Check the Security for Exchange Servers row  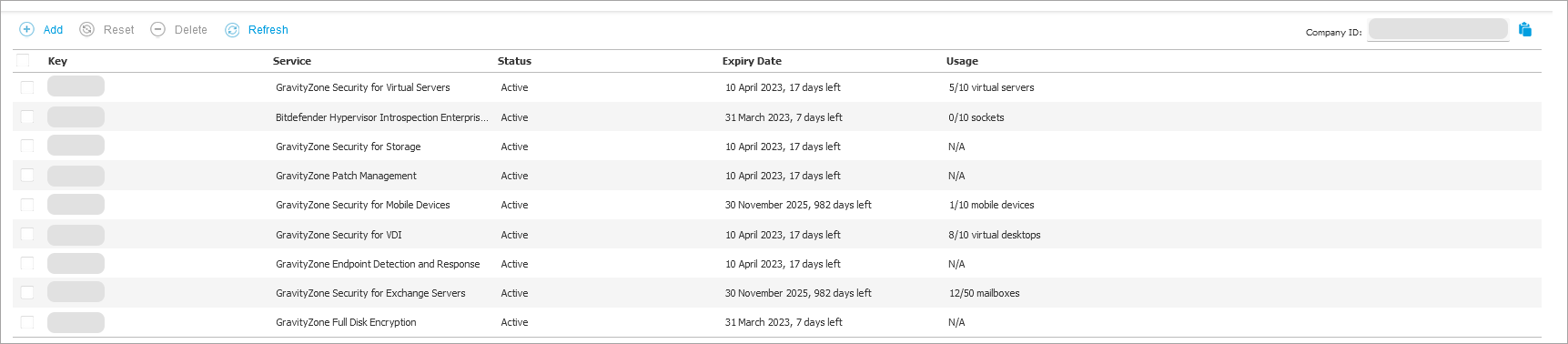click(27, 292)
